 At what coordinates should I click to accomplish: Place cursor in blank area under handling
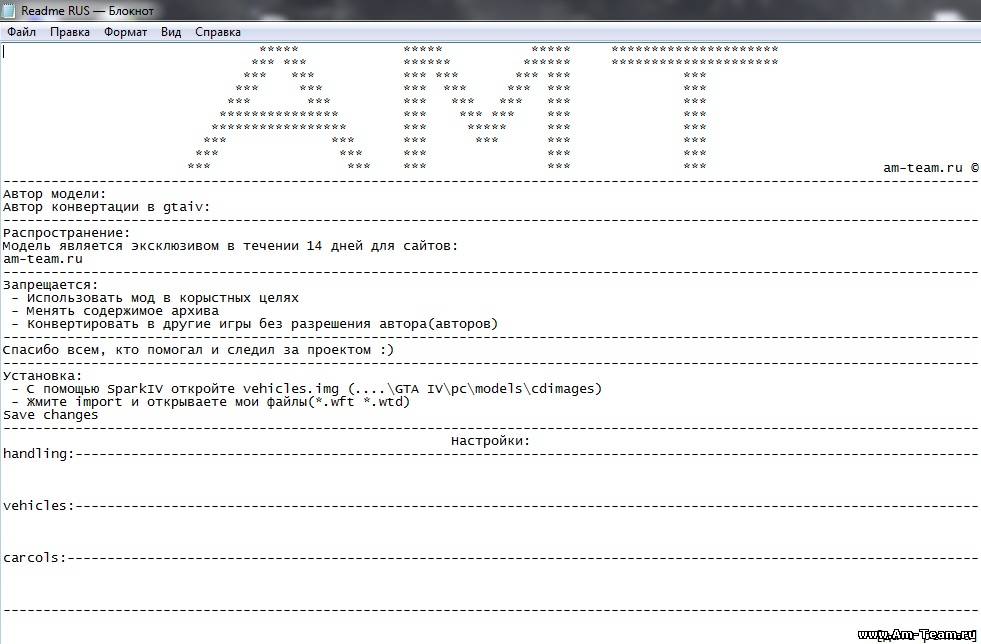(x=490, y=480)
